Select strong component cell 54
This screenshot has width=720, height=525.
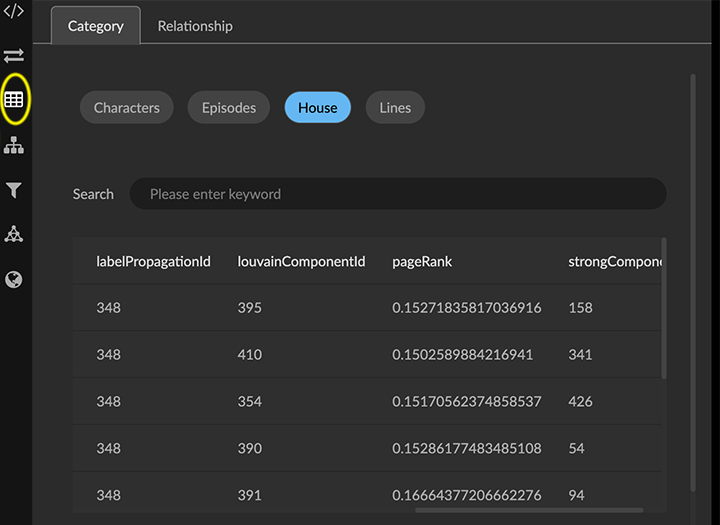(576, 448)
